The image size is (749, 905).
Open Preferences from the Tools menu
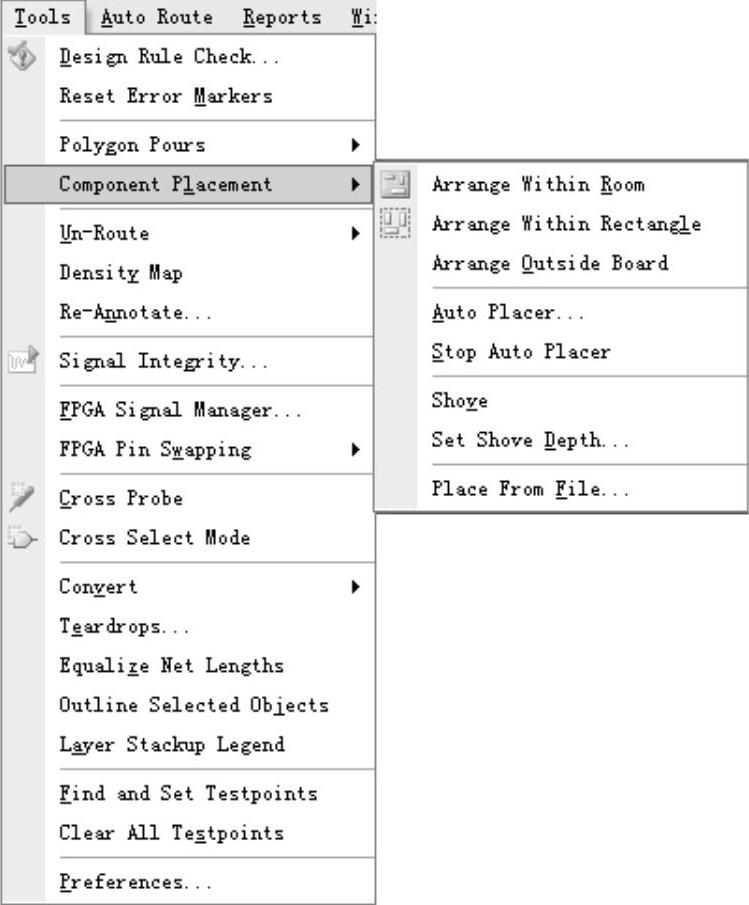click(x=135, y=882)
